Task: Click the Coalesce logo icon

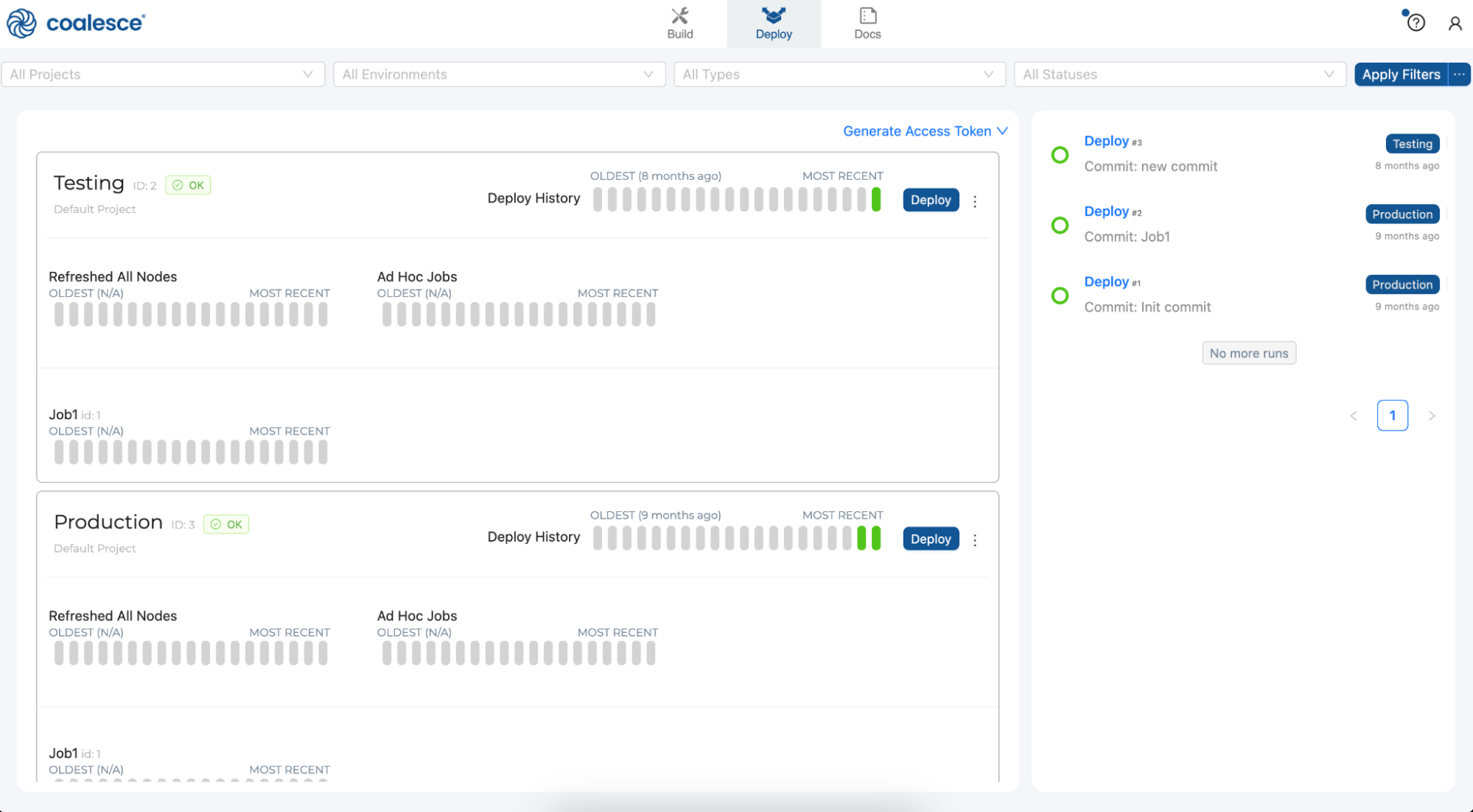Action: point(21,24)
